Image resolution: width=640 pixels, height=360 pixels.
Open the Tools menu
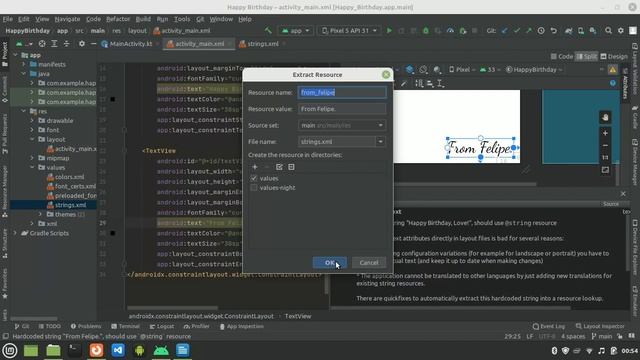(182, 19)
